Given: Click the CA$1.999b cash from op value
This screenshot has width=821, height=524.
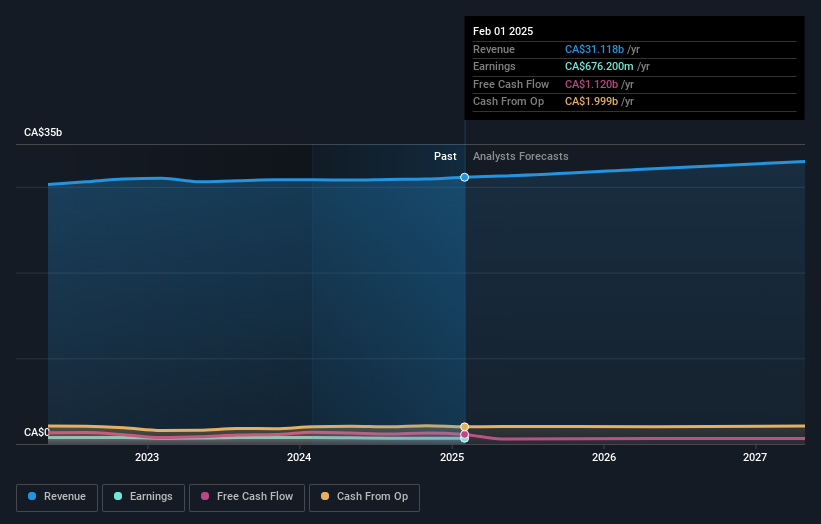Looking at the screenshot, I should click(x=591, y=102).
